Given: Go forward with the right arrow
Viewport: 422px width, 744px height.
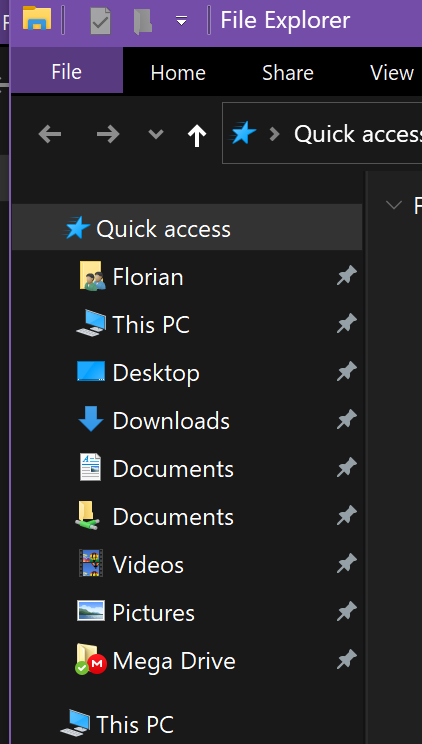Looking at the screenshot, I should pyautogui.click(x=108, y=134).
